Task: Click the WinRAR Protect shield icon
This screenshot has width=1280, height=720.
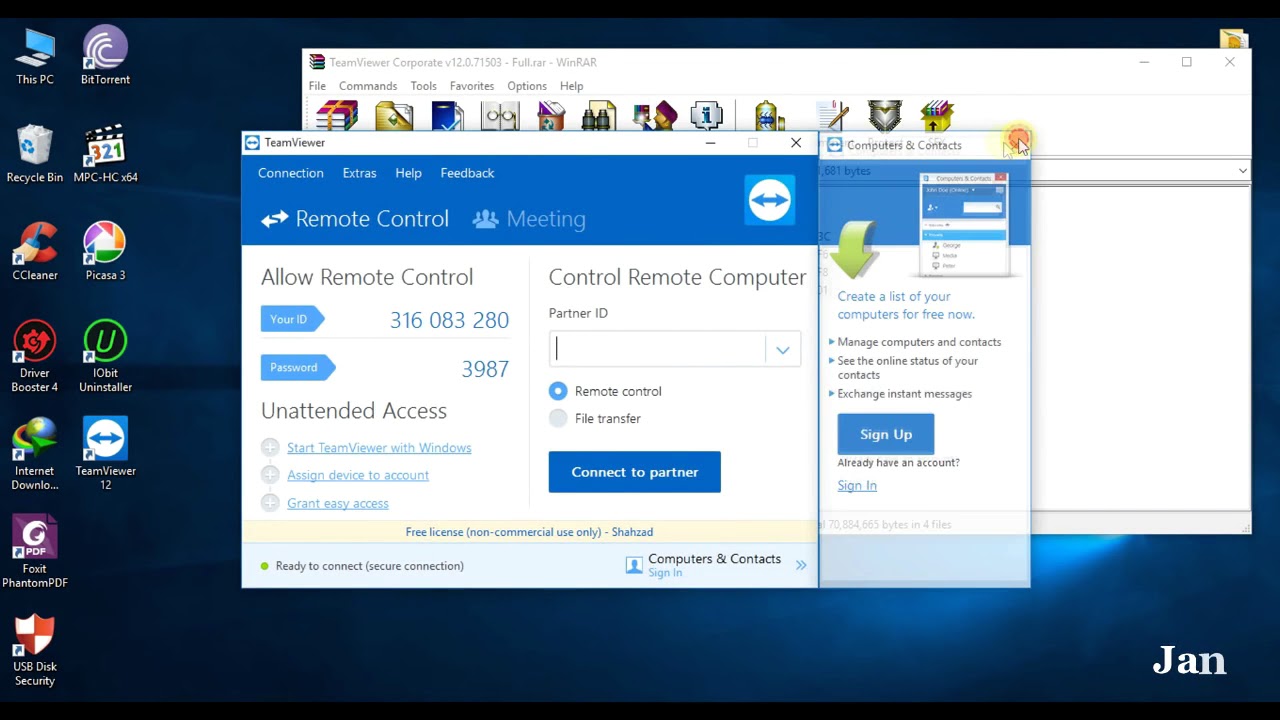Action: [885, 115]
